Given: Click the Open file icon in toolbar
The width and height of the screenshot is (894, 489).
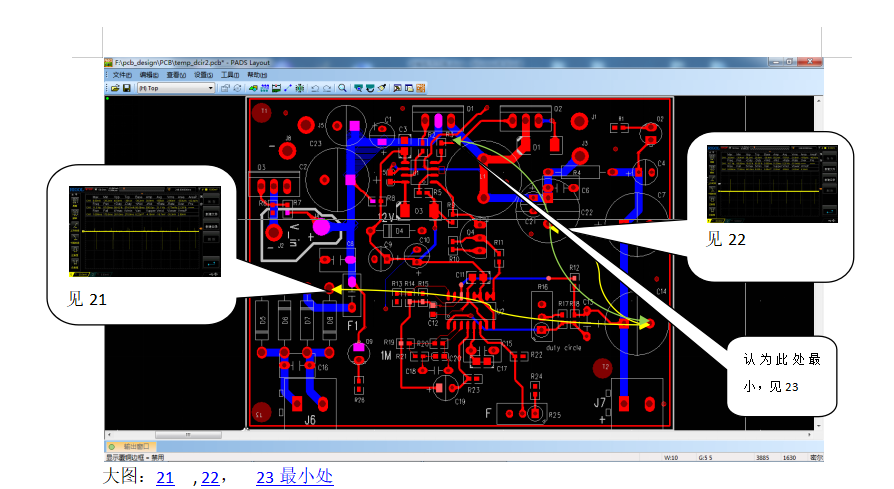Looking at the screenshot, I should 115,88.
